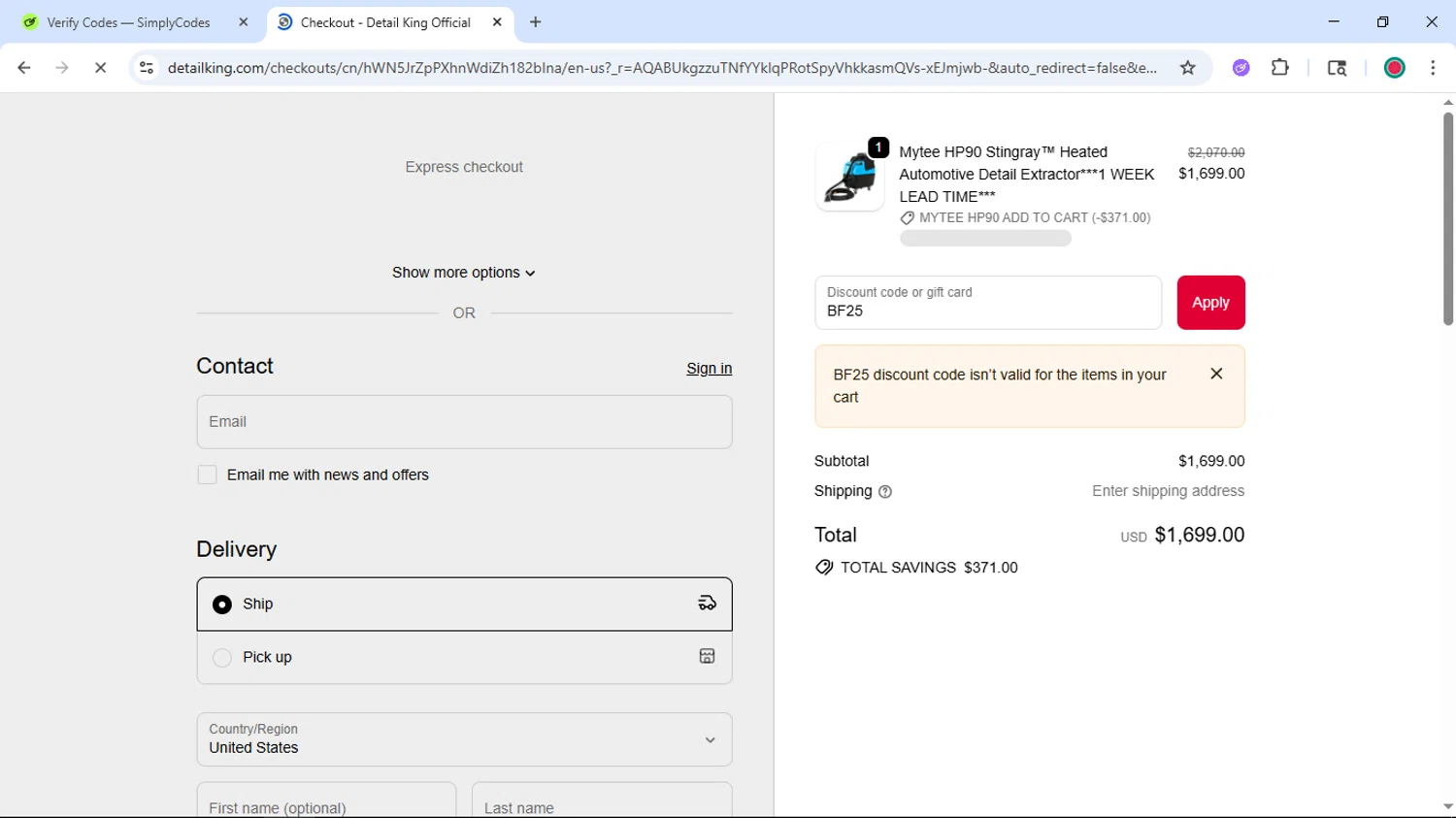Viewport: 1456px width, 818px height.
Task: Restore down the Chrome window
Action: point(1382,21)
